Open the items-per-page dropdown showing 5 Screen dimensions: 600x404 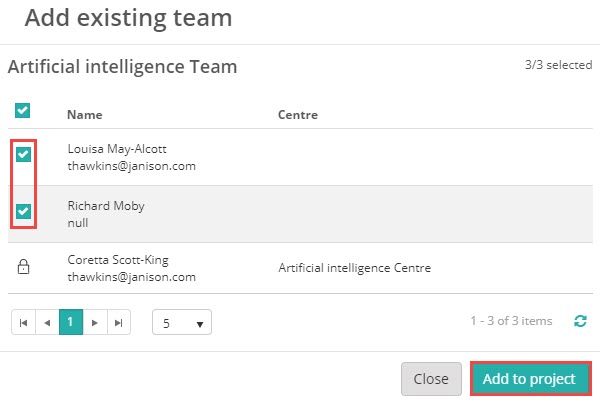tap(182, 323)
